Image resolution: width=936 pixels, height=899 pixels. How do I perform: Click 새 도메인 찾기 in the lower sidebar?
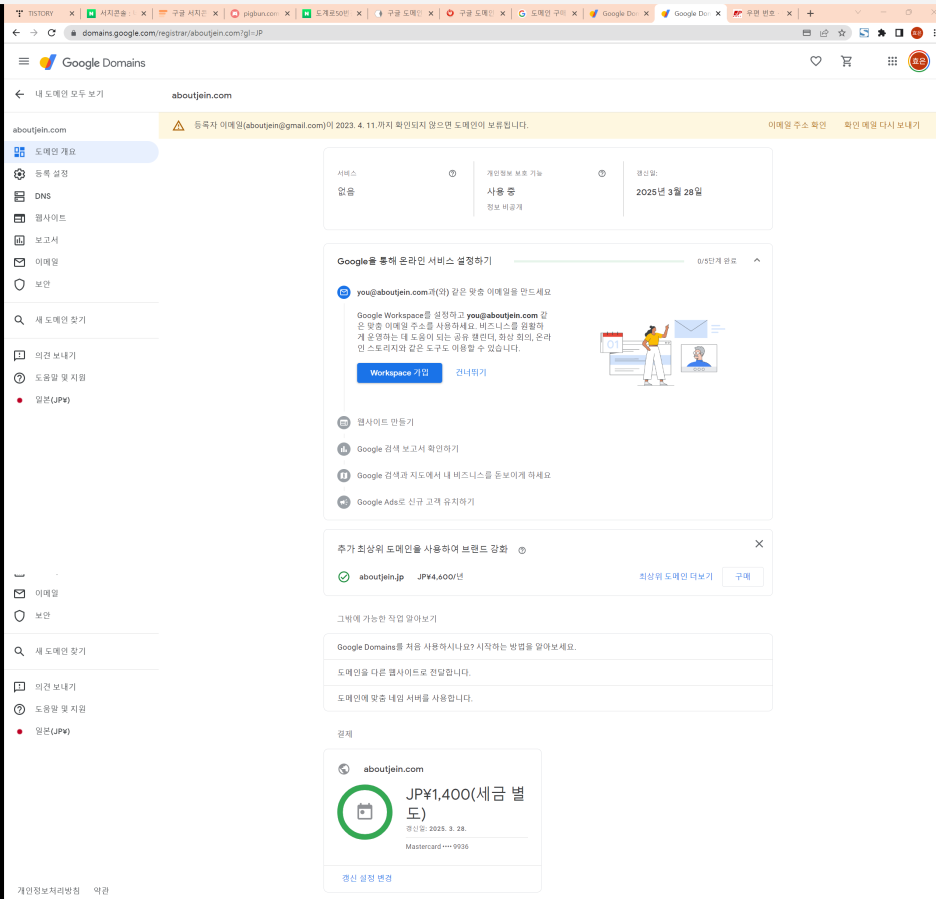[x=81, y=651]
